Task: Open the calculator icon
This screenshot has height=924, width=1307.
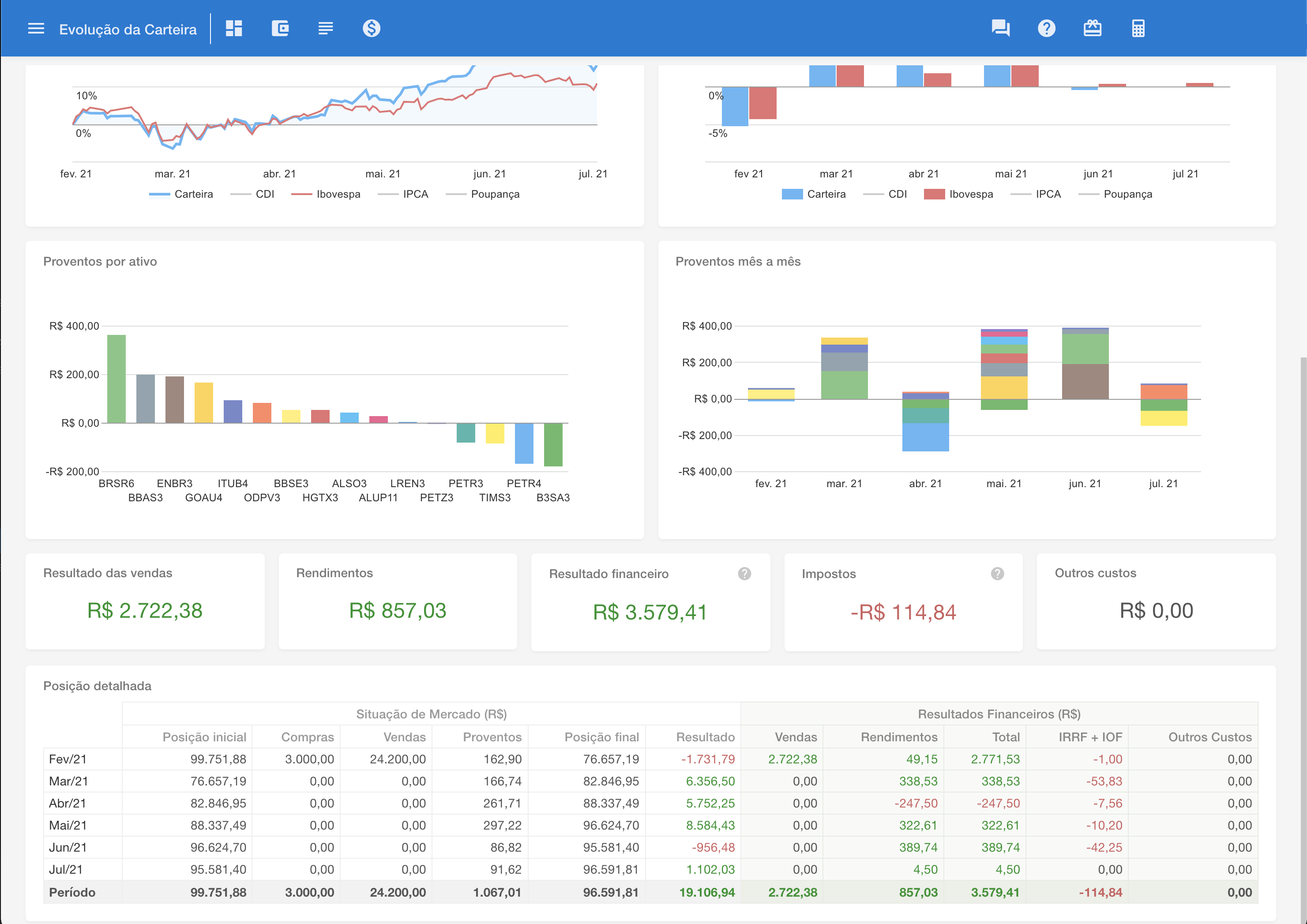Action: 1138,29
